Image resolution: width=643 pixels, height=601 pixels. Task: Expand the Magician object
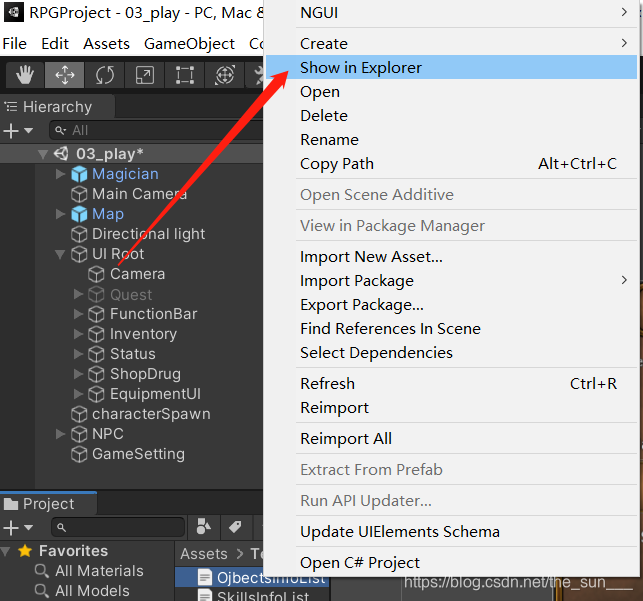(x=60, y=174)
